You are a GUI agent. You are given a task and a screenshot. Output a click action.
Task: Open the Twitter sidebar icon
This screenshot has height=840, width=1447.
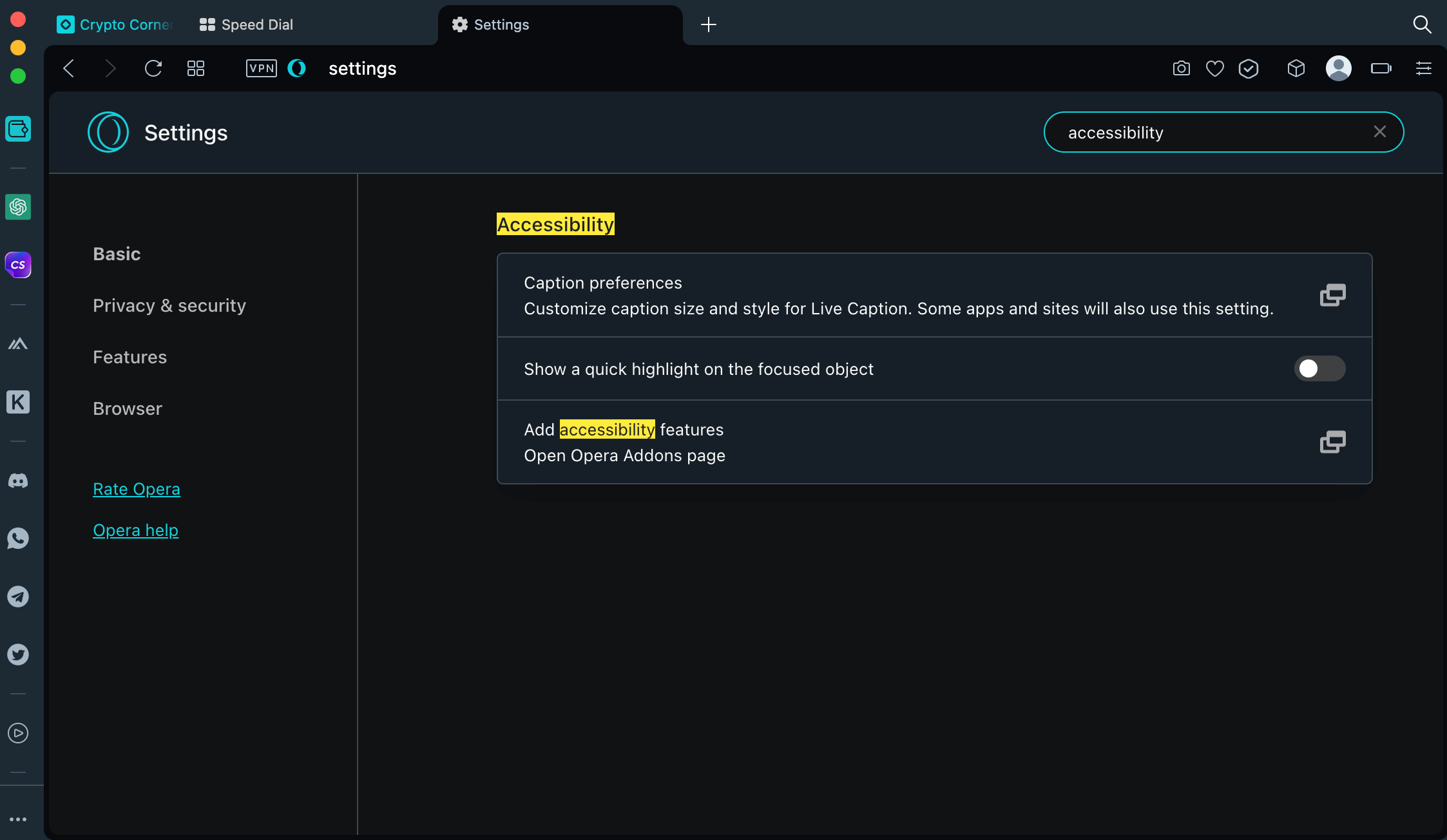pos(18,654)
